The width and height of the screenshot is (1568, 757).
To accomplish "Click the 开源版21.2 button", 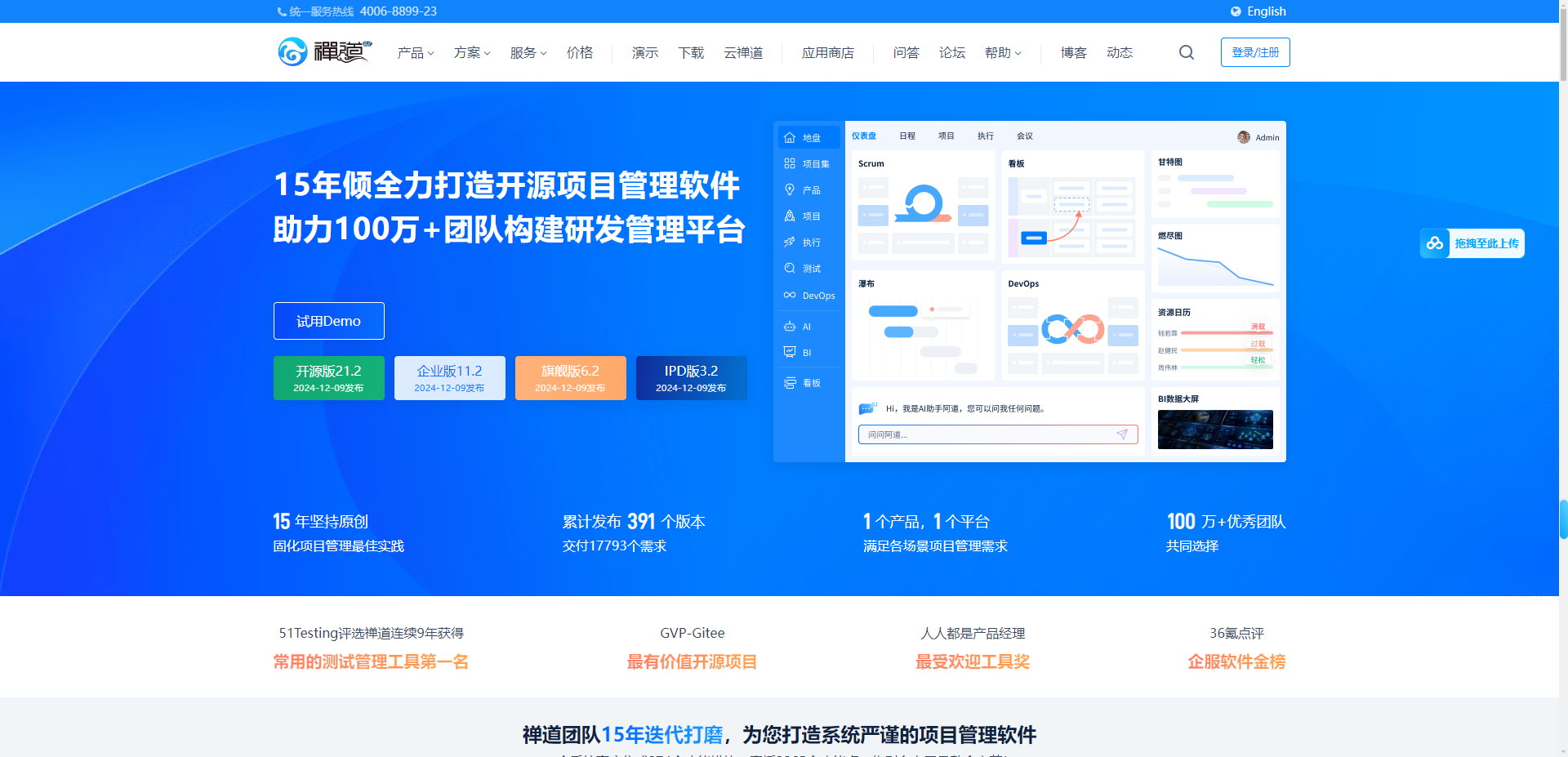I will tap(329, 378).
